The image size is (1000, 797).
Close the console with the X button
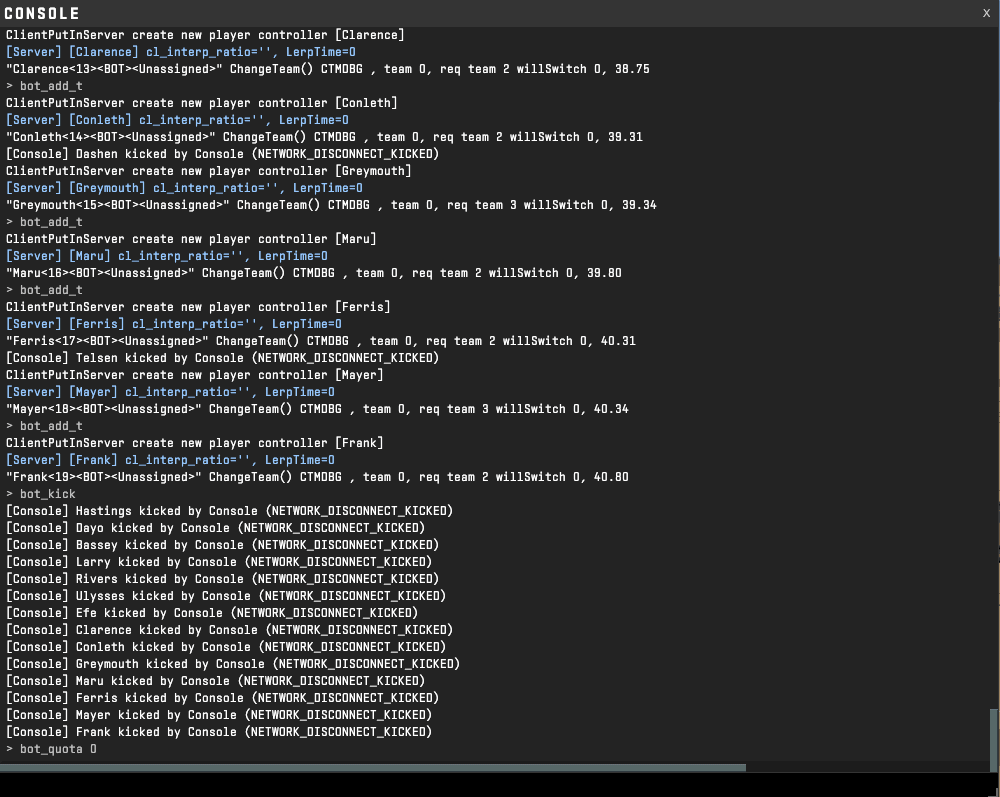click(986, 13)
